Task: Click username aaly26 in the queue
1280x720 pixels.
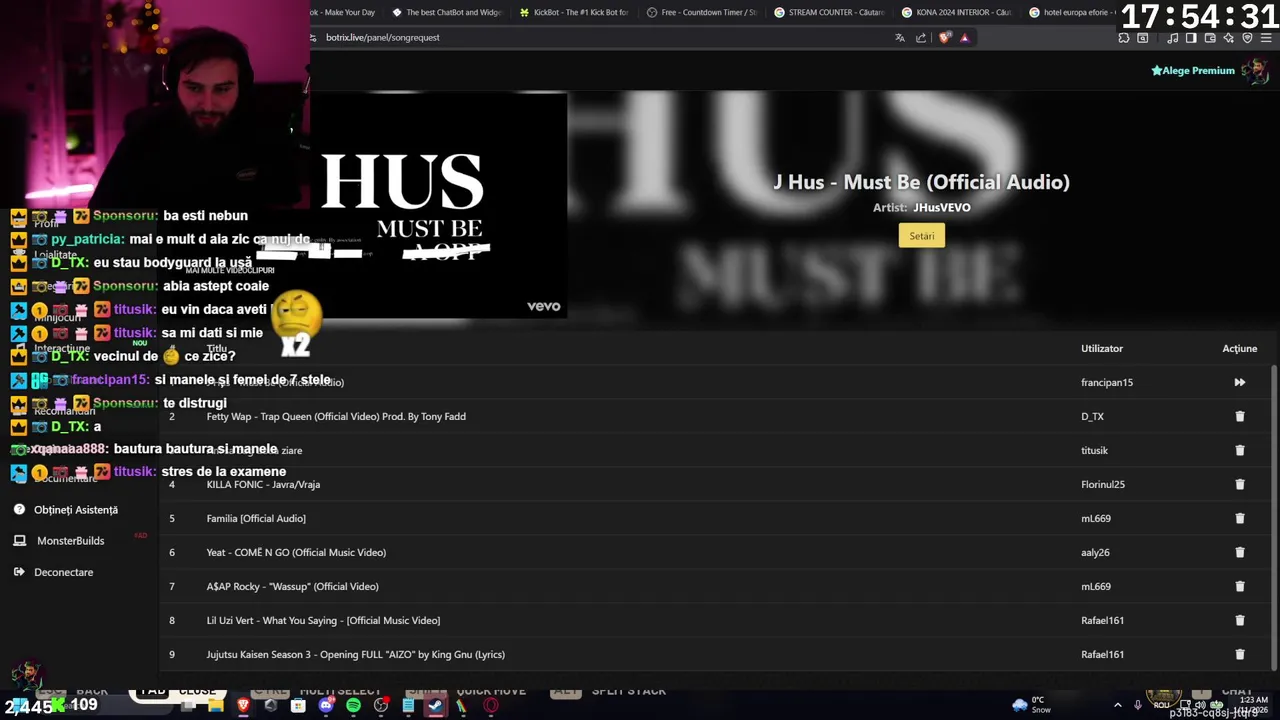Action: pos(1095,552)
